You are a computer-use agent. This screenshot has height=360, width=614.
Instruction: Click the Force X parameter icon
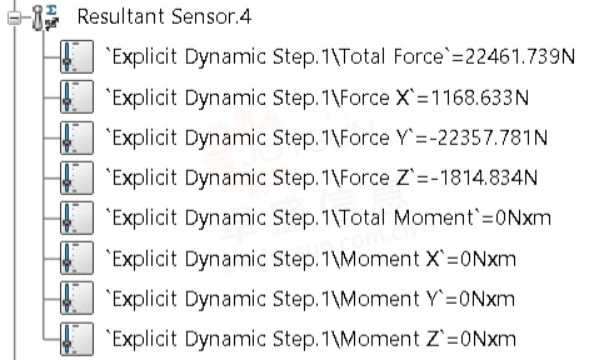click(x=77, y=97)
